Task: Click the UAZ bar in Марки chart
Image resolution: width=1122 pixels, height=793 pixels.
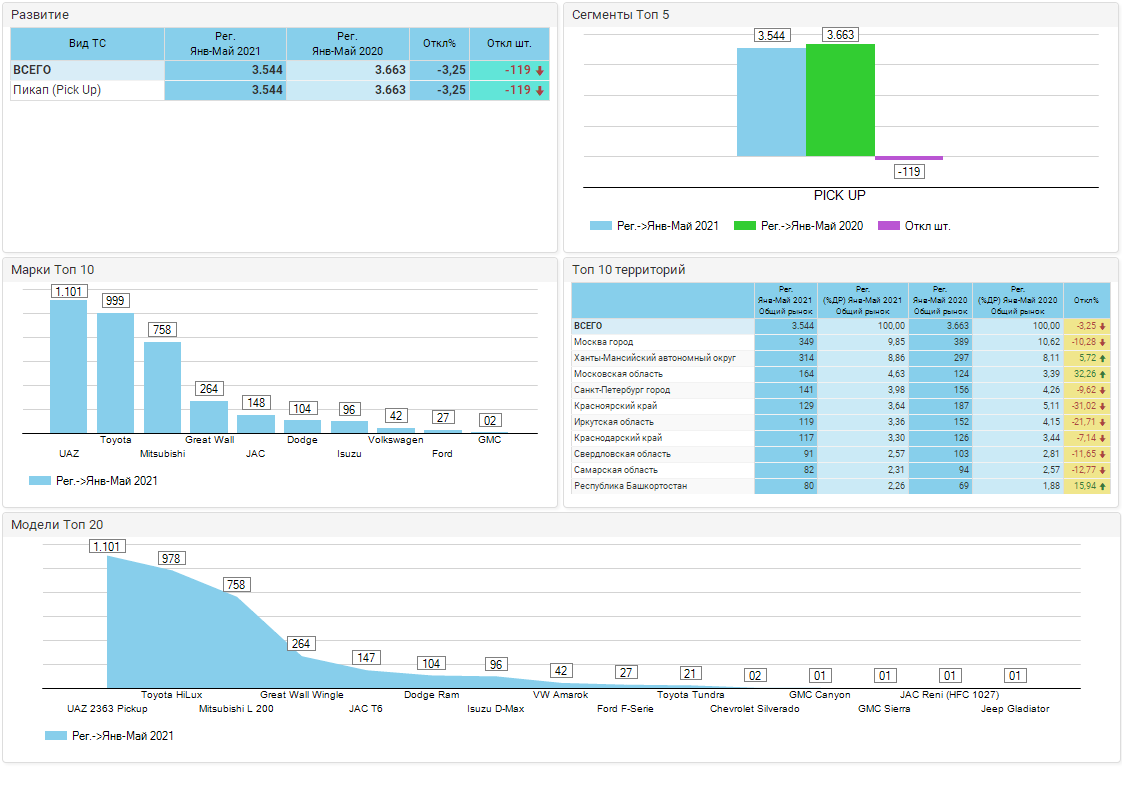Action: click(69, 366)
